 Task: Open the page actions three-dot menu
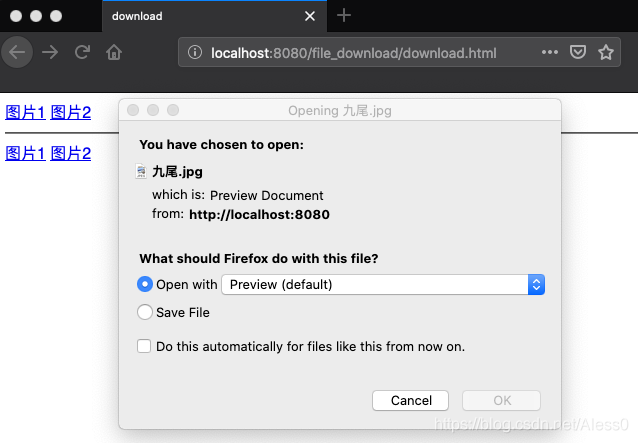click(549, 52)
